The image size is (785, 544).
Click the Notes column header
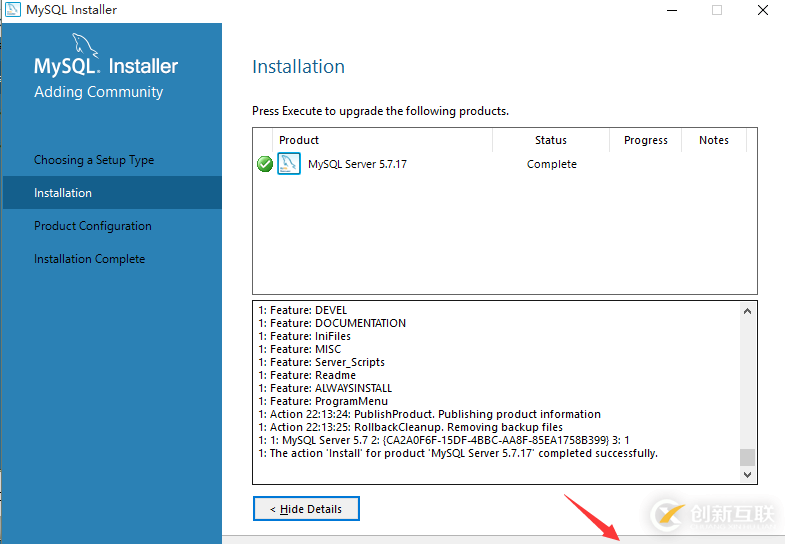(x=714, y=140)
